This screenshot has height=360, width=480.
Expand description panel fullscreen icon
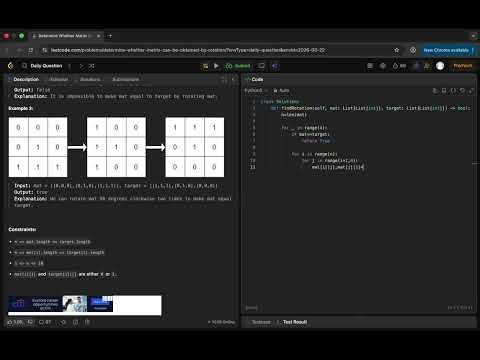click(224, 79)
